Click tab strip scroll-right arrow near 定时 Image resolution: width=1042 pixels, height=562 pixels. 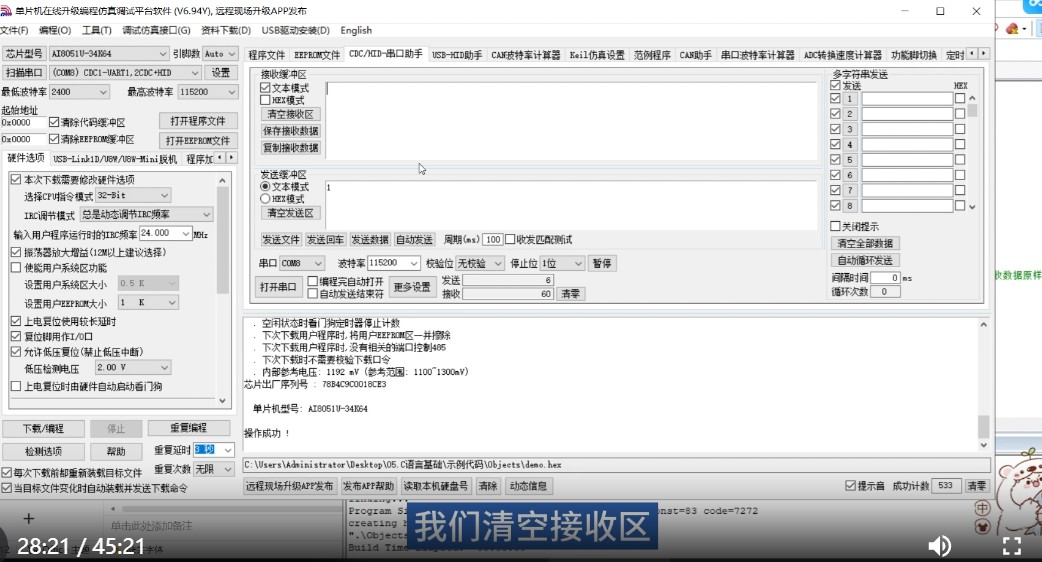[x=984, y=53]
